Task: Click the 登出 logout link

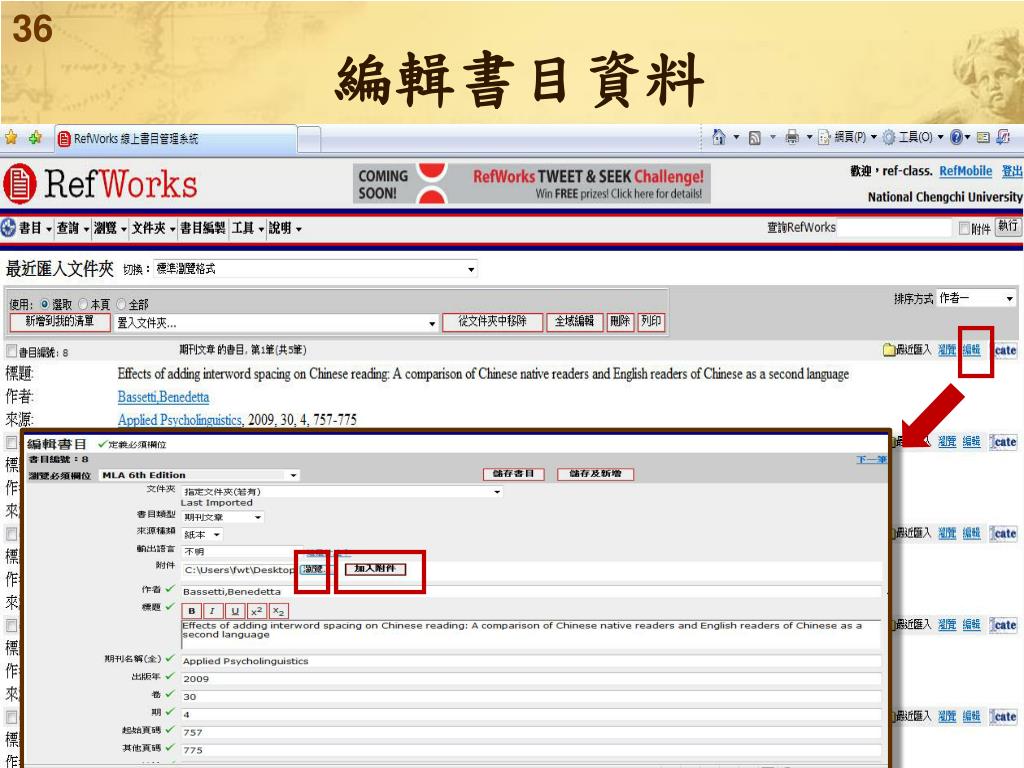Action: 1012,171
